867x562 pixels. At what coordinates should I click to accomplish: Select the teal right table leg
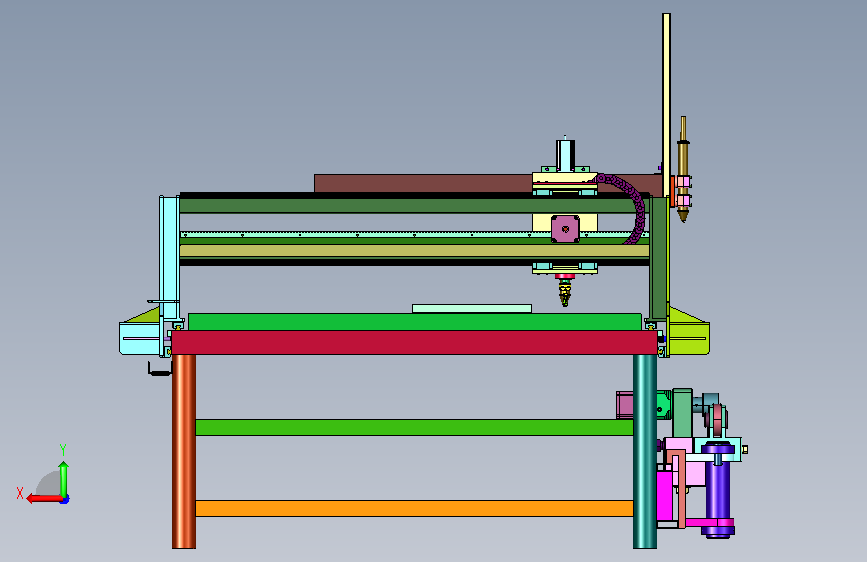click(645, 451)
